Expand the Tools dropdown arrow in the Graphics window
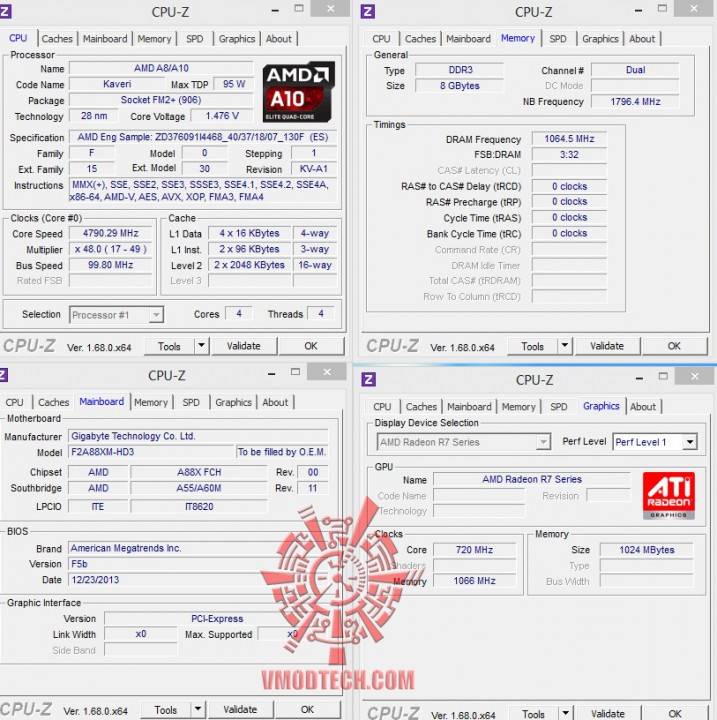Viewport: 717px width, 720px height. coord(565,713)
